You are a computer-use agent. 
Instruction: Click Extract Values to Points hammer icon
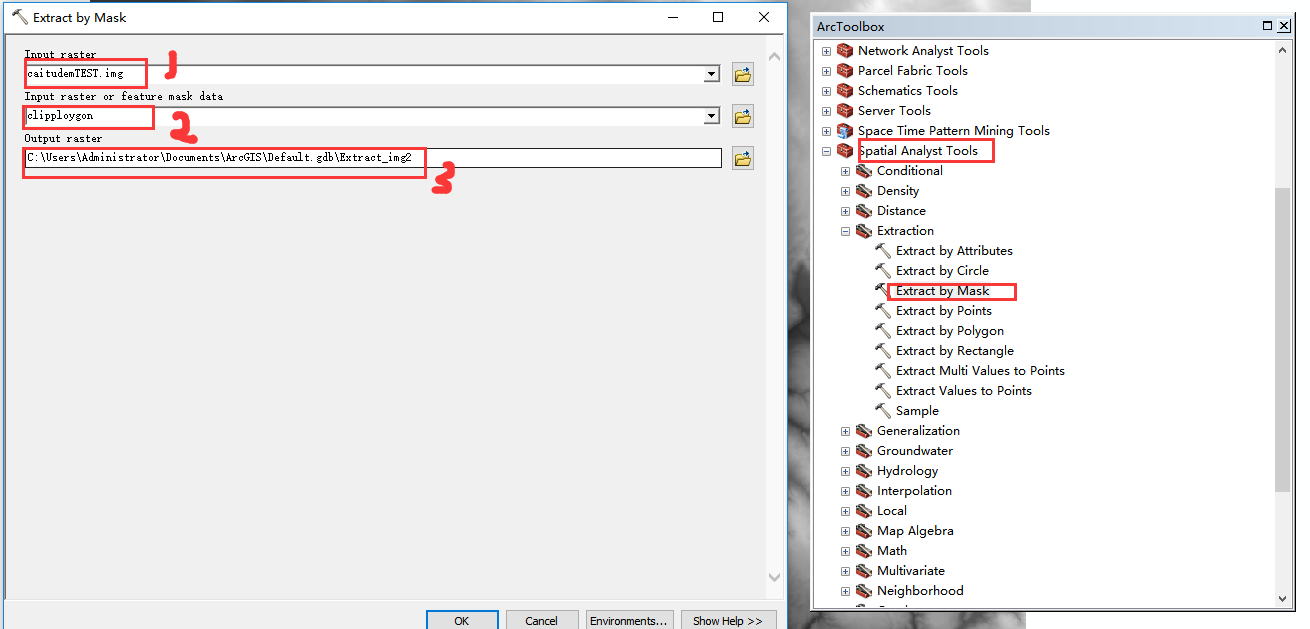(883, 391)
